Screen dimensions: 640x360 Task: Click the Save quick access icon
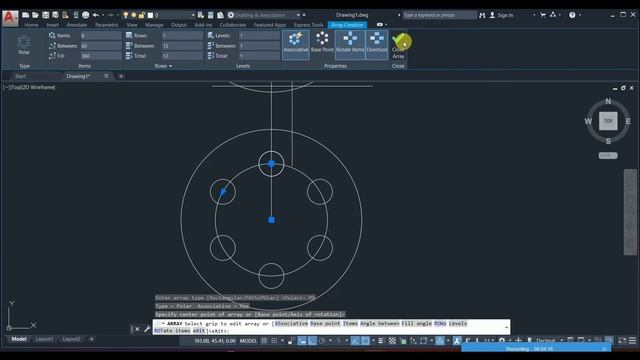coord(45,15)
